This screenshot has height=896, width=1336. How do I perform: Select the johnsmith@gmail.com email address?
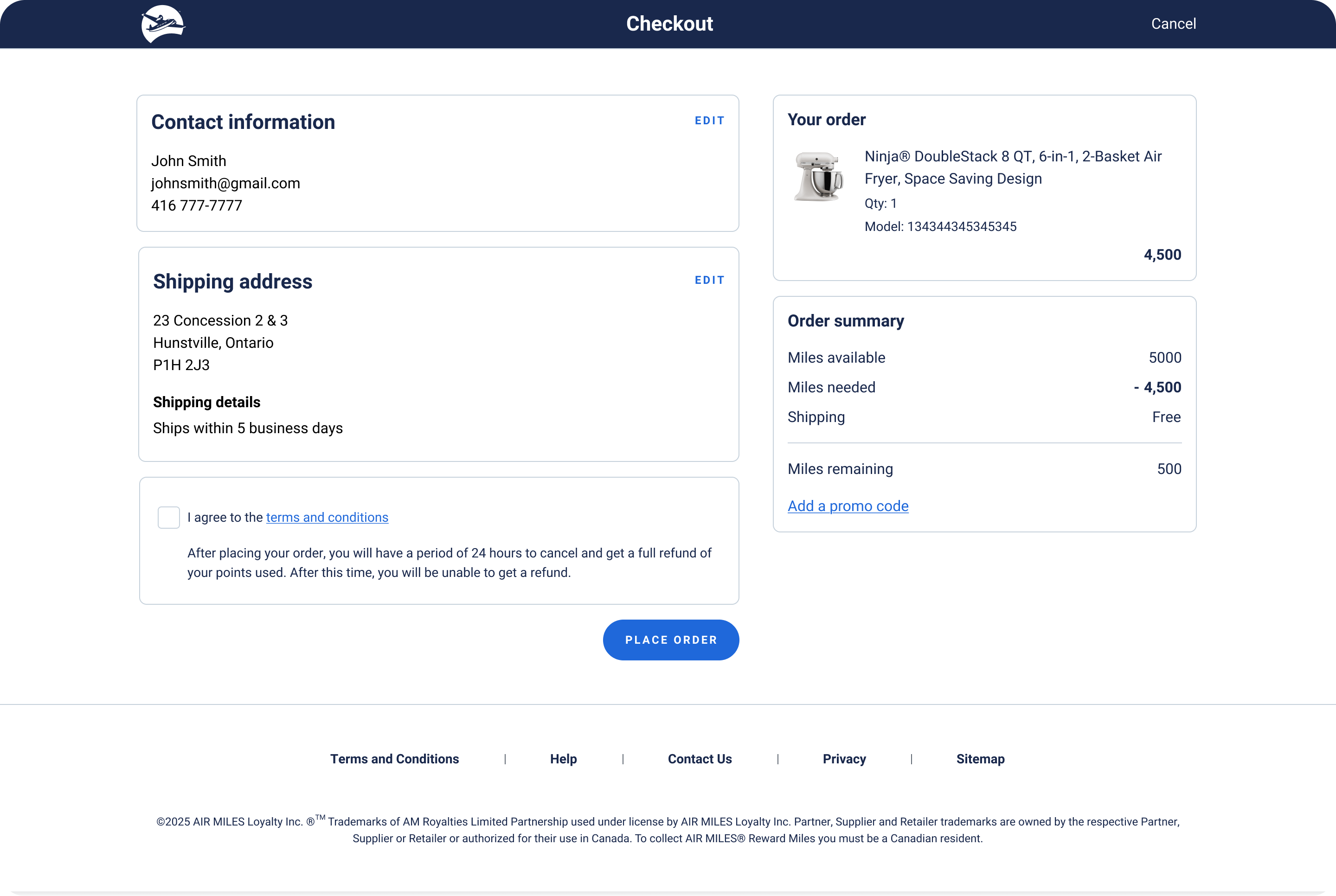pyautogui.click(x=226, y=184)
